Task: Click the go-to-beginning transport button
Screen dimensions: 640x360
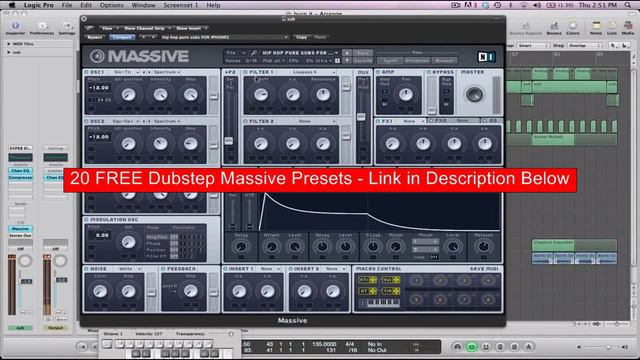Action: [x=82, y=347]
